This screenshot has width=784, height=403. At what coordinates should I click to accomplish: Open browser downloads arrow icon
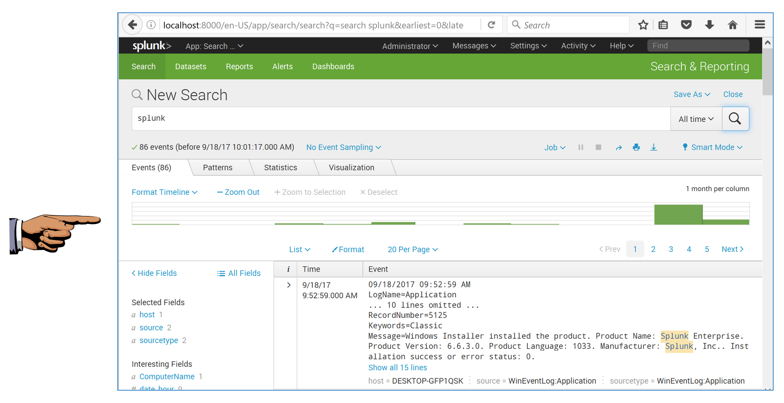click(709, 24)
